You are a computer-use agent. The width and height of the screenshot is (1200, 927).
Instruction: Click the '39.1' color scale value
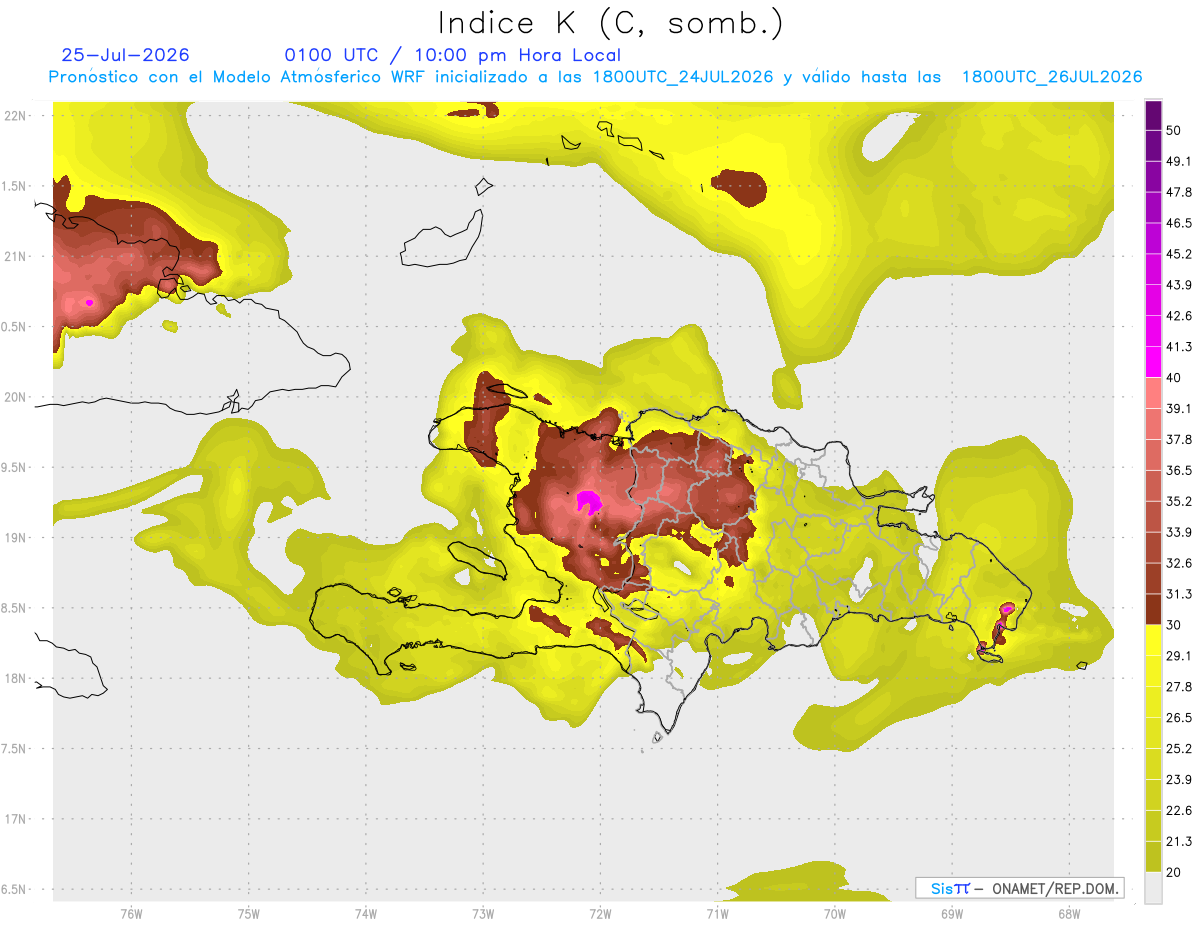(1179, 408)
